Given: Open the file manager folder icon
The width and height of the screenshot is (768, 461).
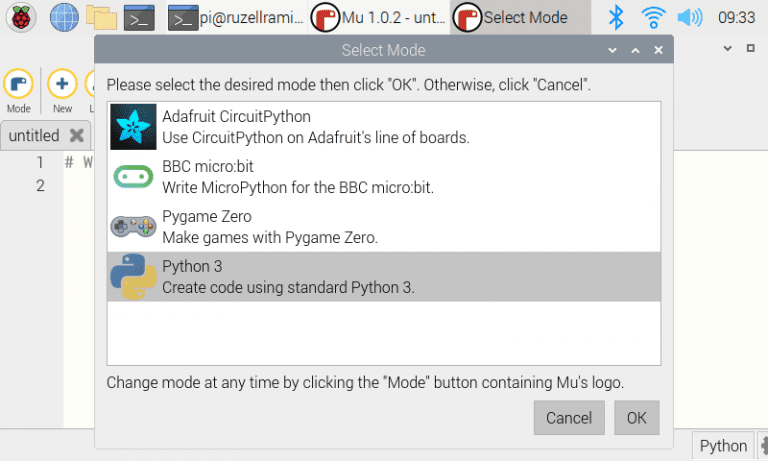Looking at the screenshot, I should (101, 17).
